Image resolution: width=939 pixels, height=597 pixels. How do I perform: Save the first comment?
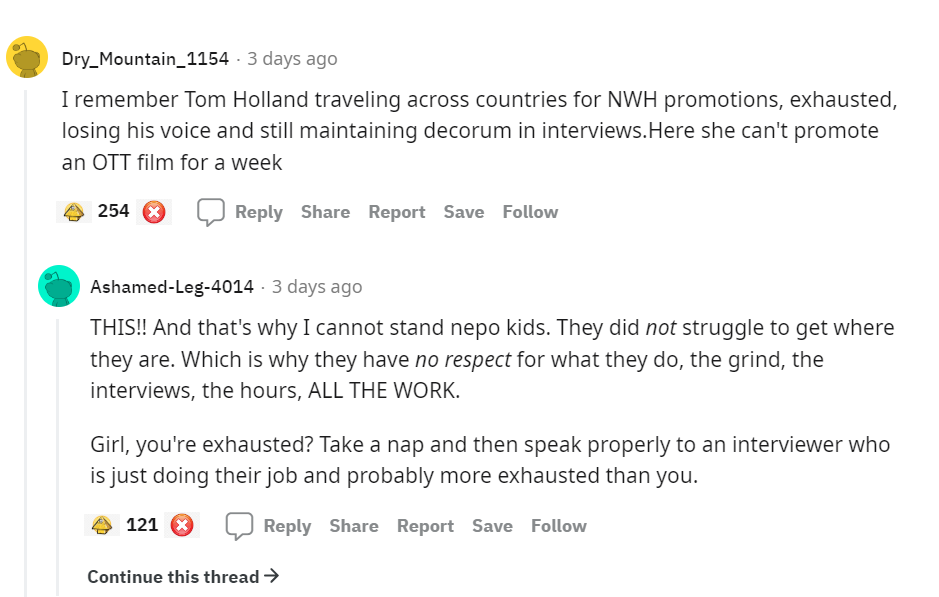[464, 212]
